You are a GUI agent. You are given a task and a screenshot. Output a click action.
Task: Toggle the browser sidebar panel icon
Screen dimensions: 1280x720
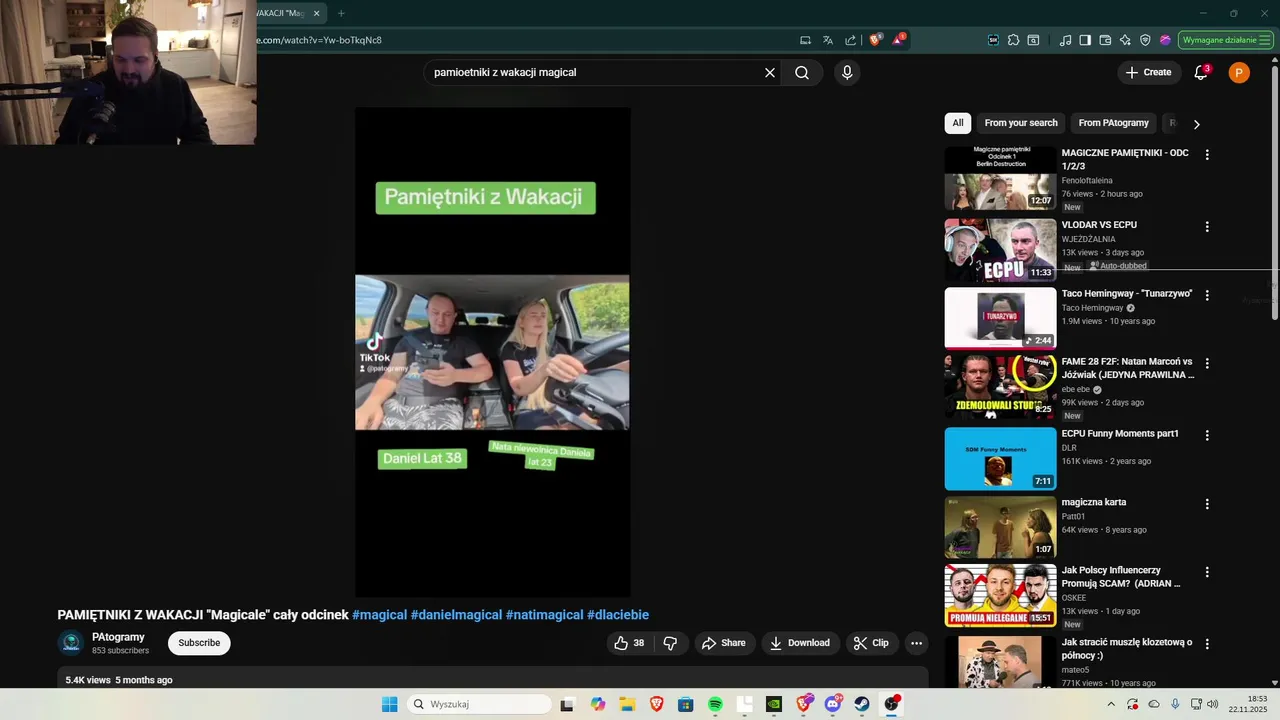click(1085, 40)
